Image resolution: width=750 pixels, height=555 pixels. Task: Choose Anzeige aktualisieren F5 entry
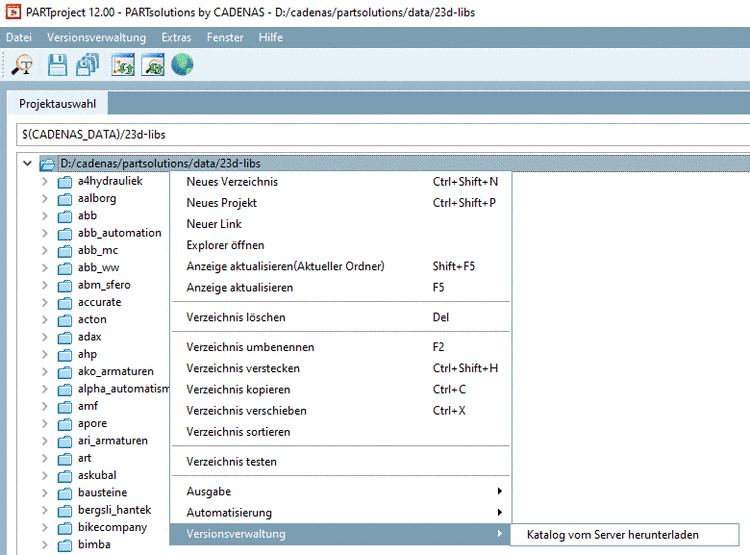[x=341, y=288]
